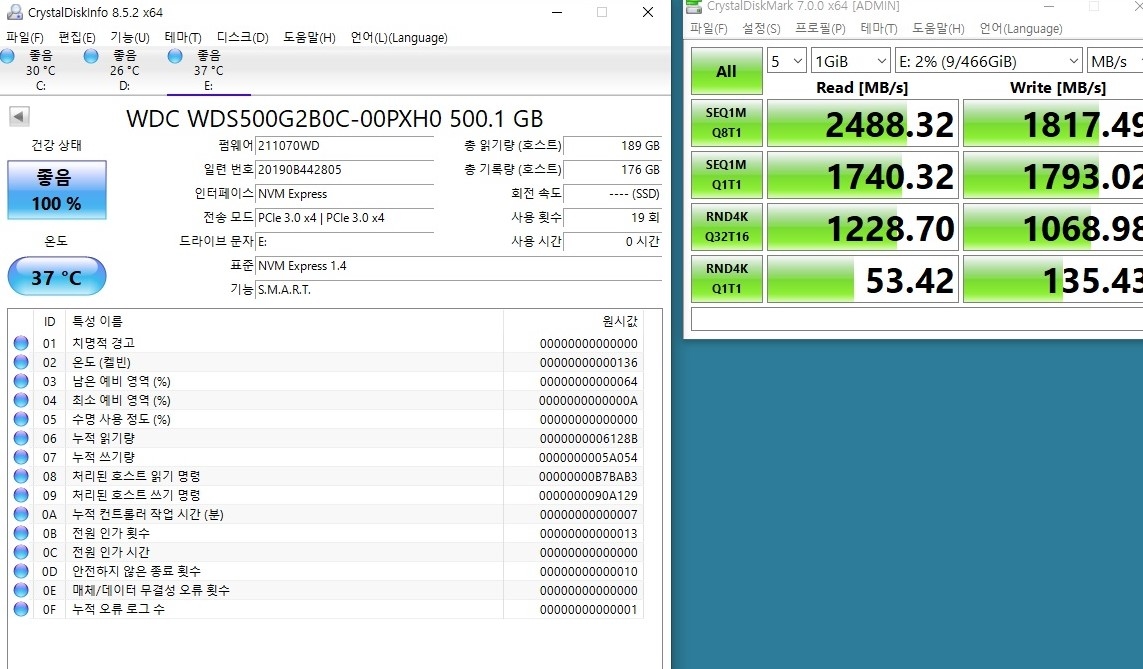Open the target drive dropdown E: 2%
1143x669 pixels.
988,61
